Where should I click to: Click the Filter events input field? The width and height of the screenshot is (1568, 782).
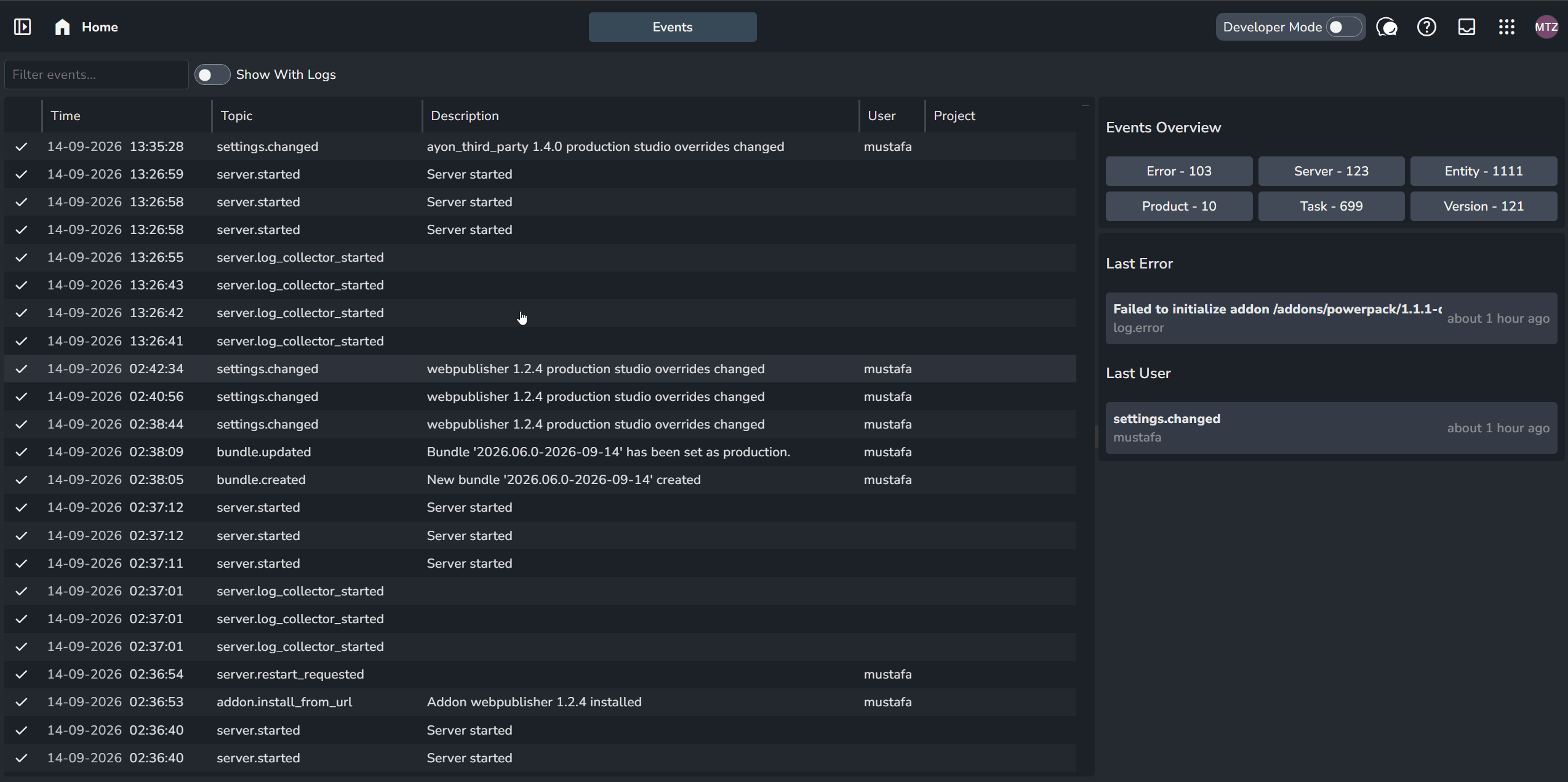97,75
